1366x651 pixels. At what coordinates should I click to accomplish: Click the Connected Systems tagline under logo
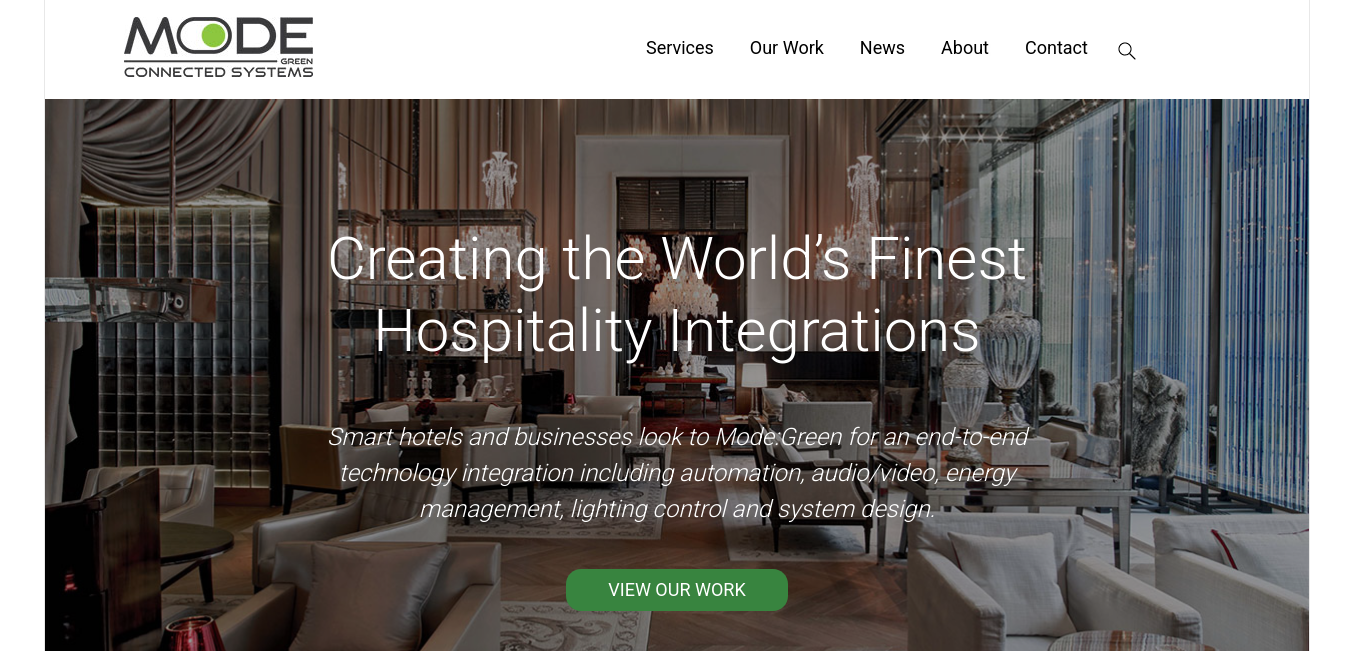[x=218, y=72]
